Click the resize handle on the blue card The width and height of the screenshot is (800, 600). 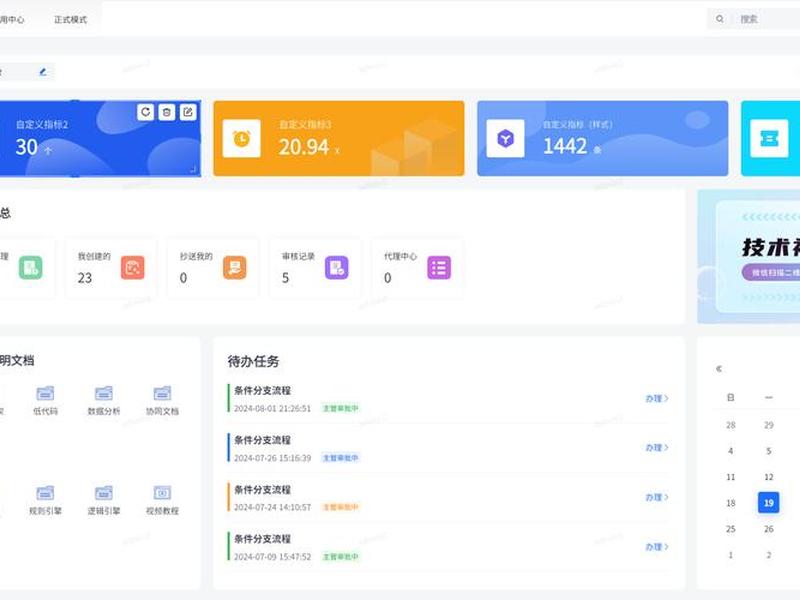coord(193,169)
